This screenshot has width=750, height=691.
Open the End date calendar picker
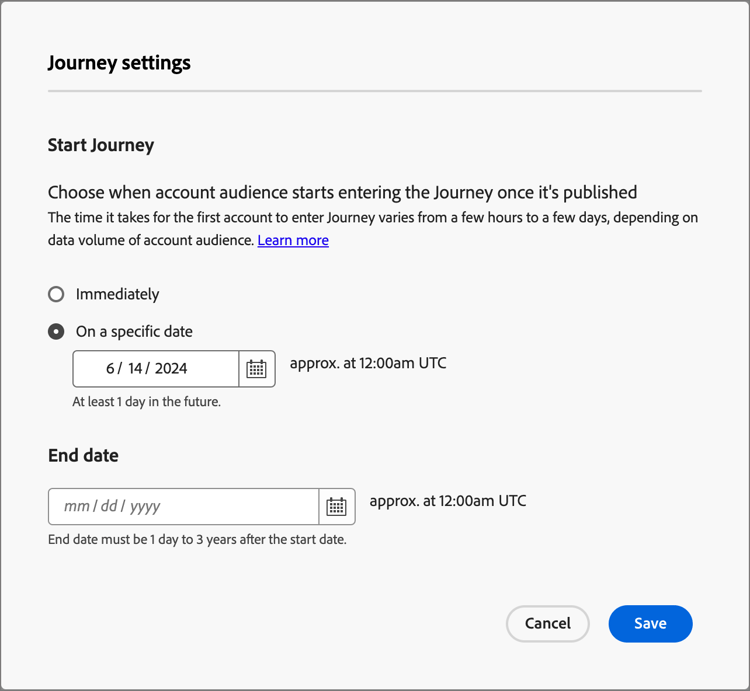337,507
